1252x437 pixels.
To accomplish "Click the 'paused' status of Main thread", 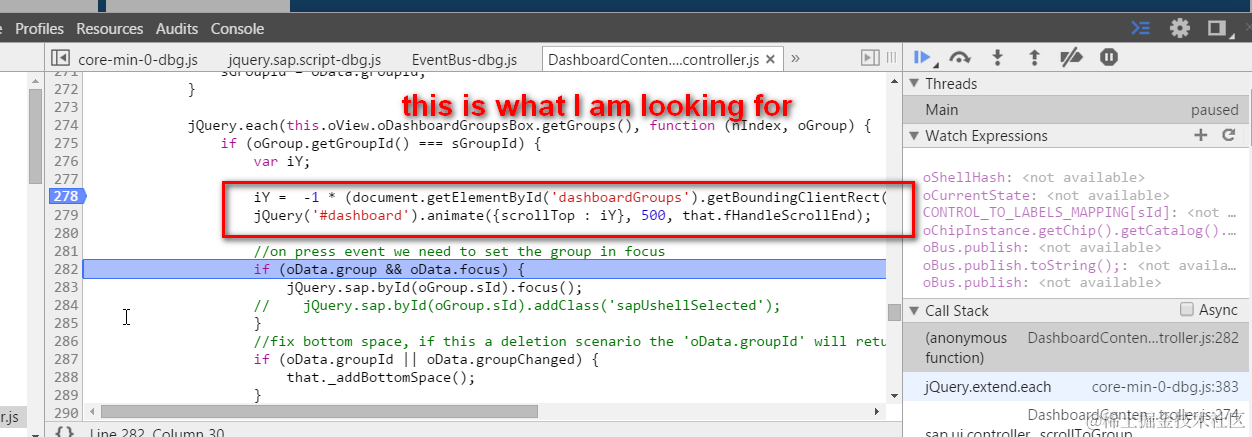I will pyautogui.click(x=1214, y=110).
